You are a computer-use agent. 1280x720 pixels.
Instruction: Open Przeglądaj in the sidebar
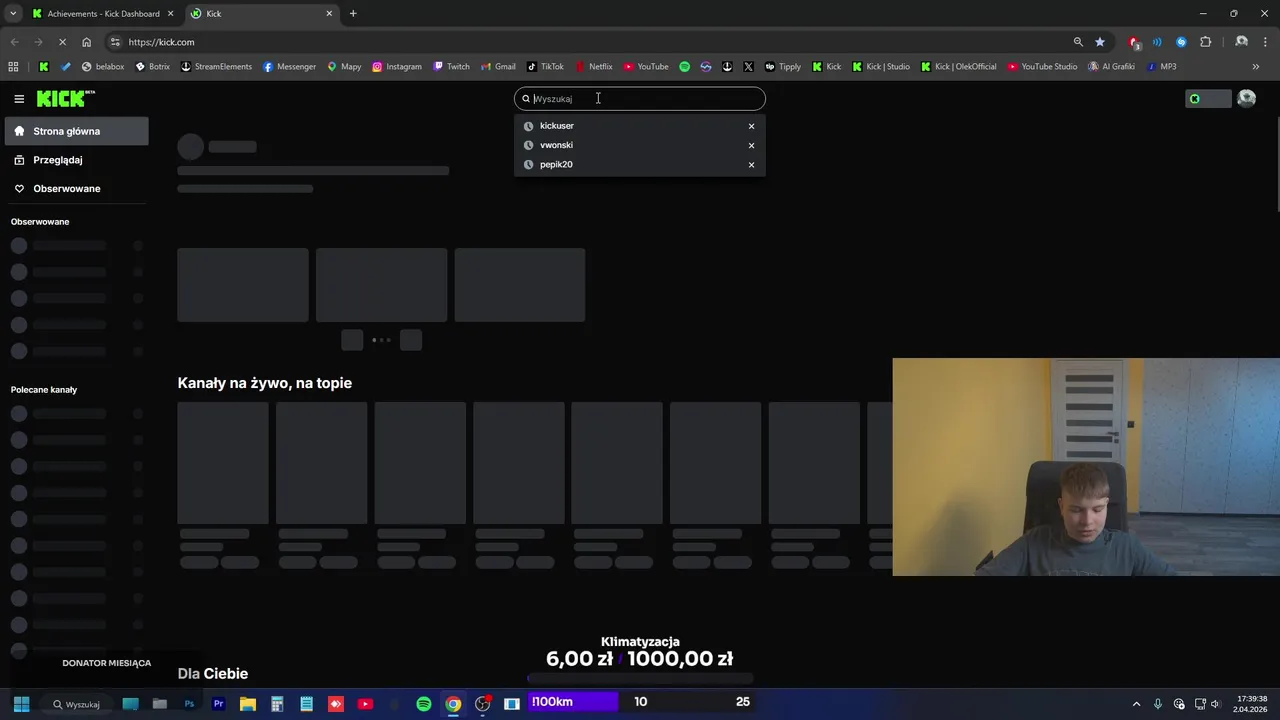tap(76, 160)
